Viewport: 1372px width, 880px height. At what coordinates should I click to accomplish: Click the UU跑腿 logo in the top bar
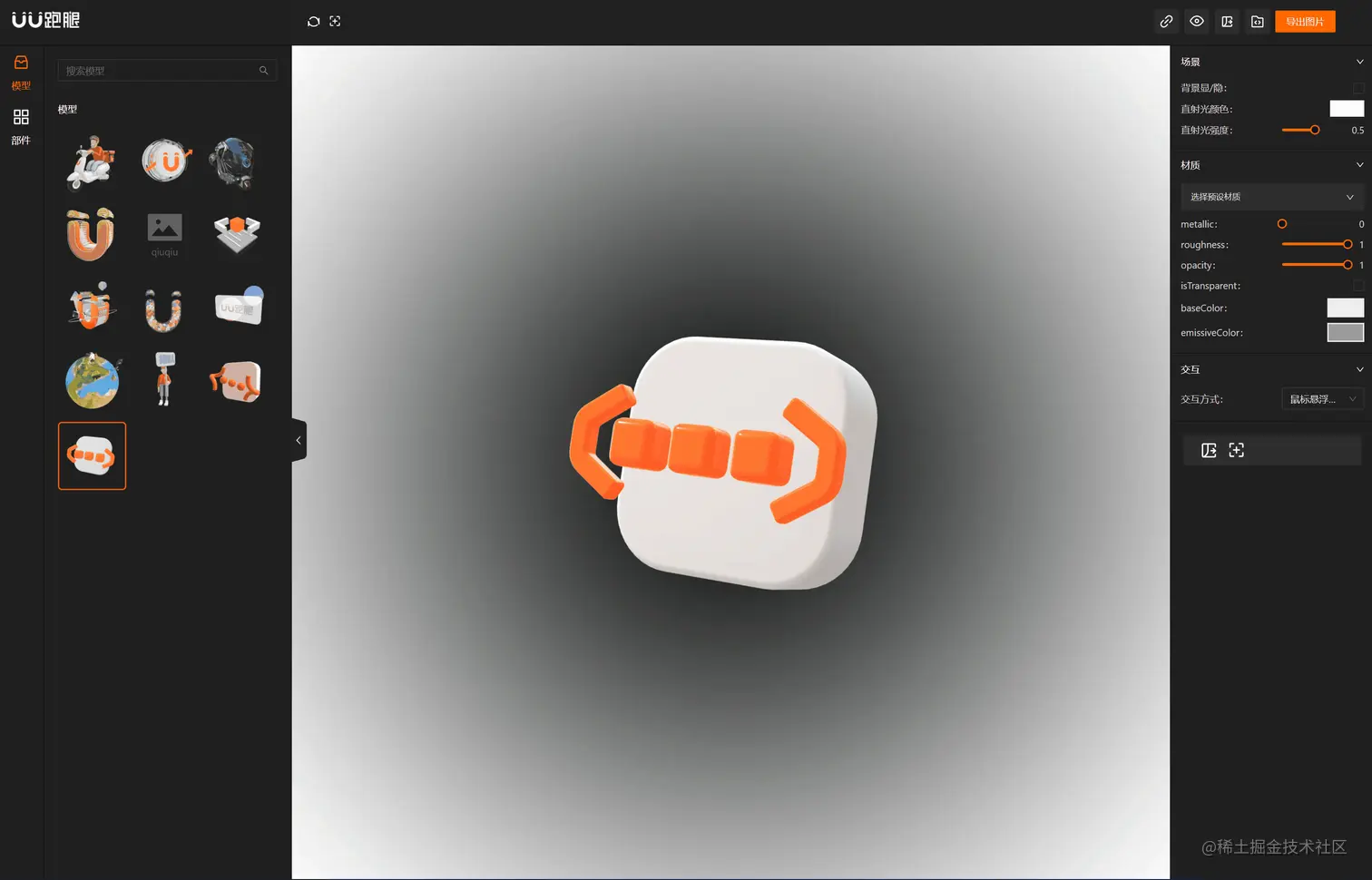(x=46, y=20)
